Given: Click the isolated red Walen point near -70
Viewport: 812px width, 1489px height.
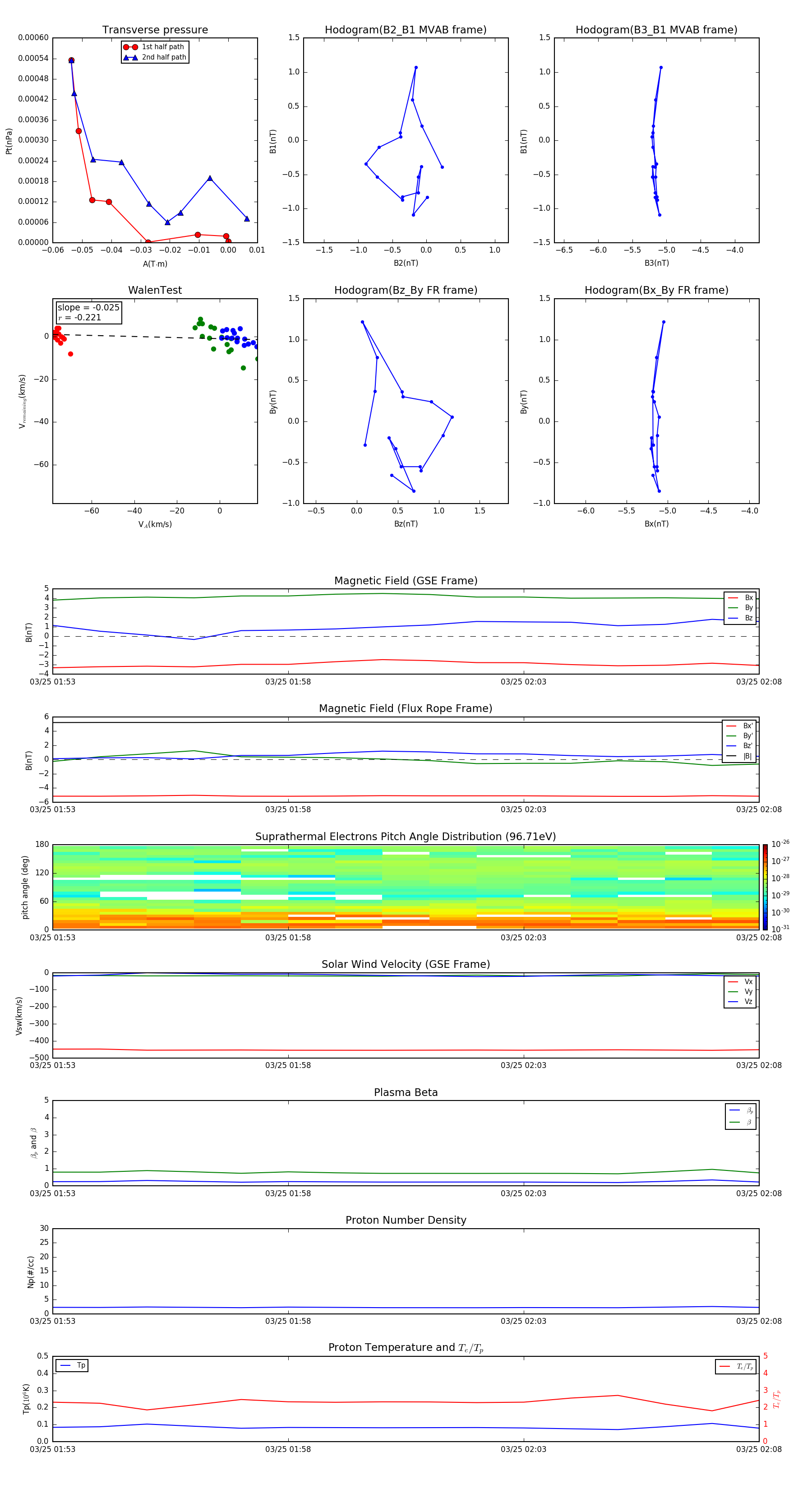Looking at the screenshot, I should [70, 354].
